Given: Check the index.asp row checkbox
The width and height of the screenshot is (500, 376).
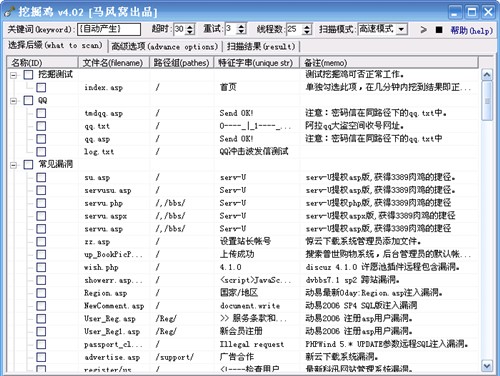Looking at the screenshot, I should pyautogui.click(x=41, y=88).
